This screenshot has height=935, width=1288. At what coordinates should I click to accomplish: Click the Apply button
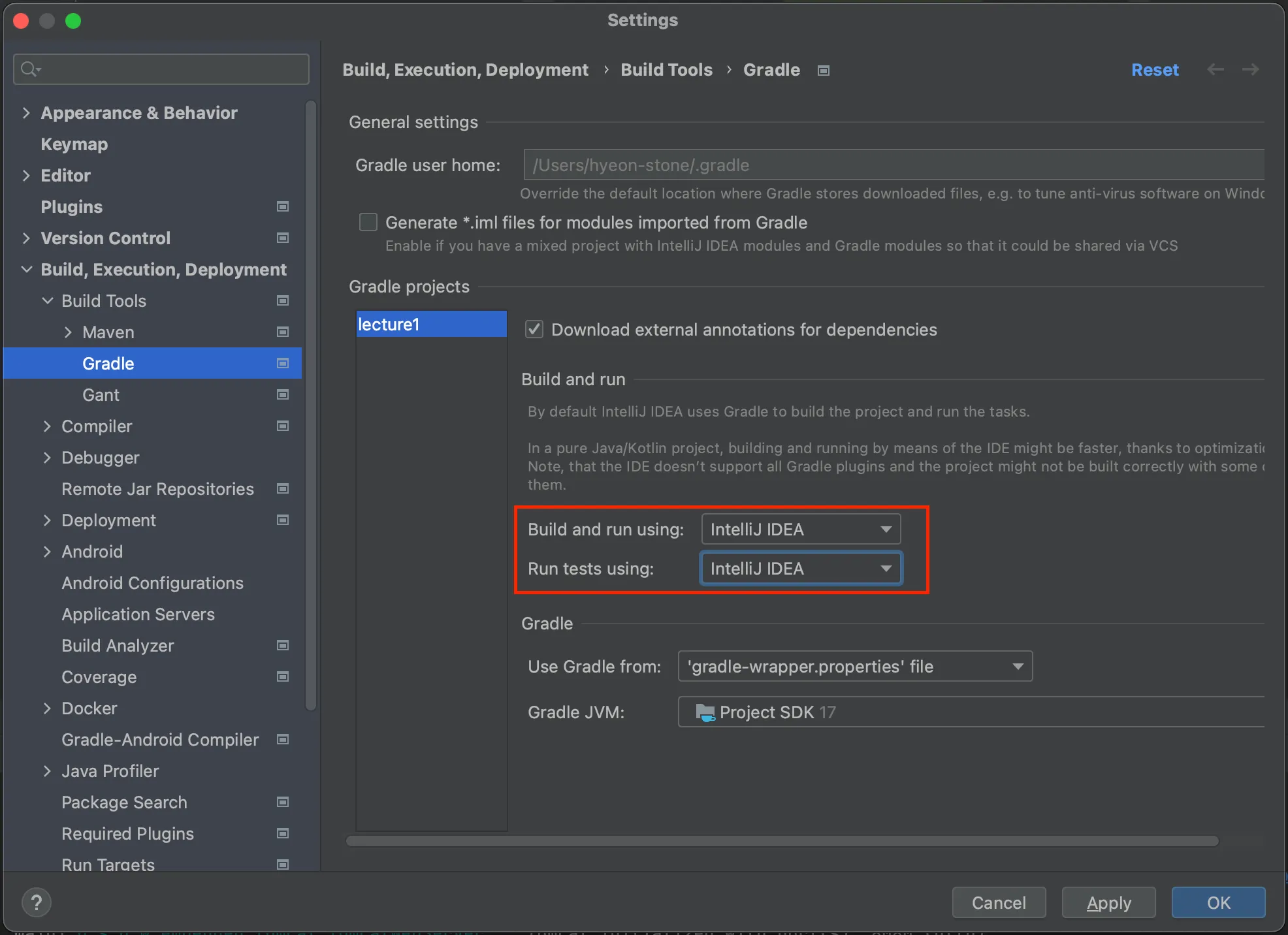[x=1108, y=903]
